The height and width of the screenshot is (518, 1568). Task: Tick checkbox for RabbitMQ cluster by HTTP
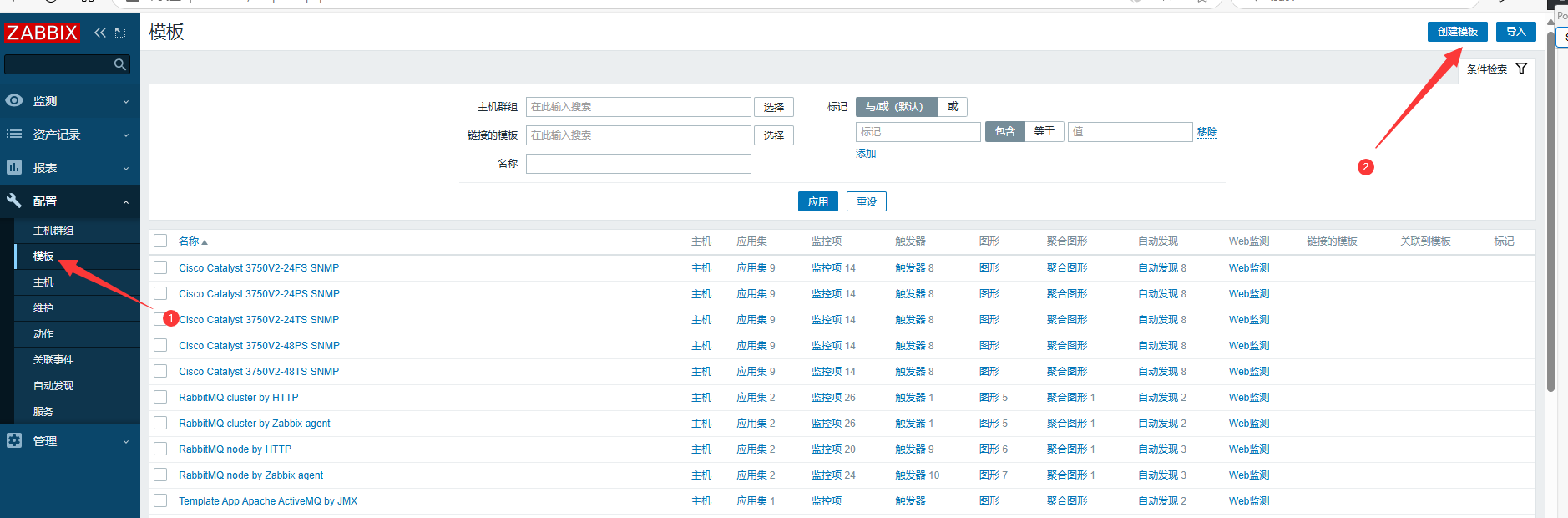(160, 398)
